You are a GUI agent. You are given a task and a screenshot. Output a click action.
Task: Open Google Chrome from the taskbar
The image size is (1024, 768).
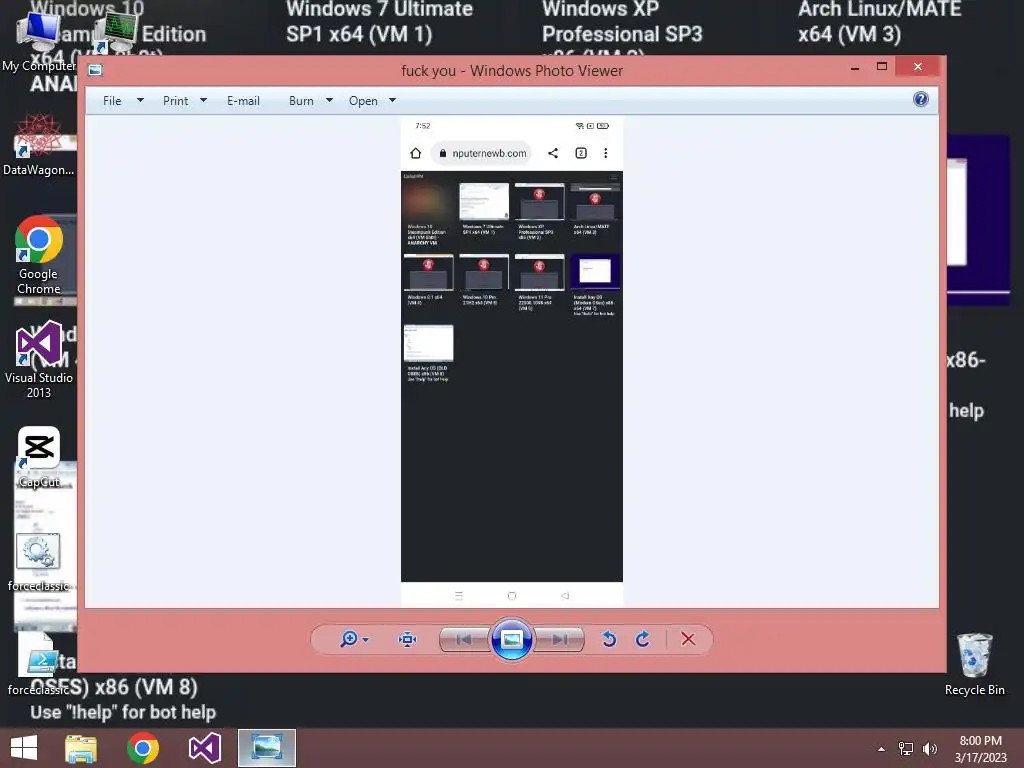point(143,748)
